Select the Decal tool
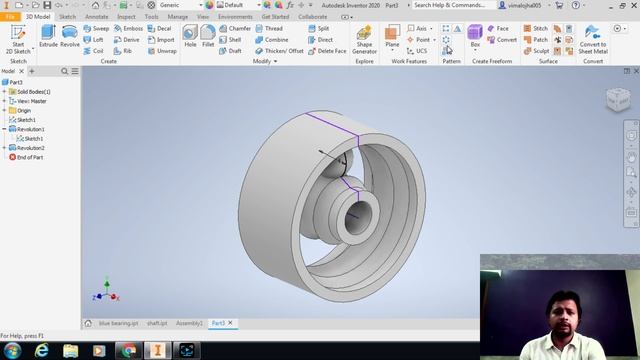640x360 pixels. point(160,29)
